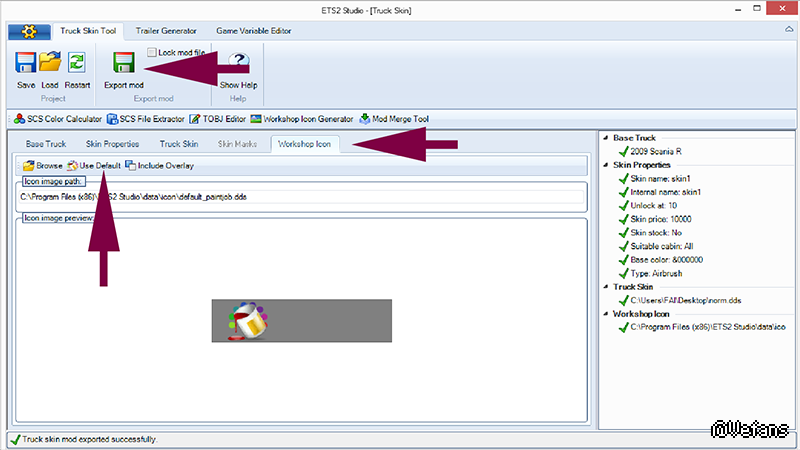Image resolution: width=800 pixels, height=450 pixels.
Task: Close the ETS2 Studio window
Action: click(x=783, y=8)
